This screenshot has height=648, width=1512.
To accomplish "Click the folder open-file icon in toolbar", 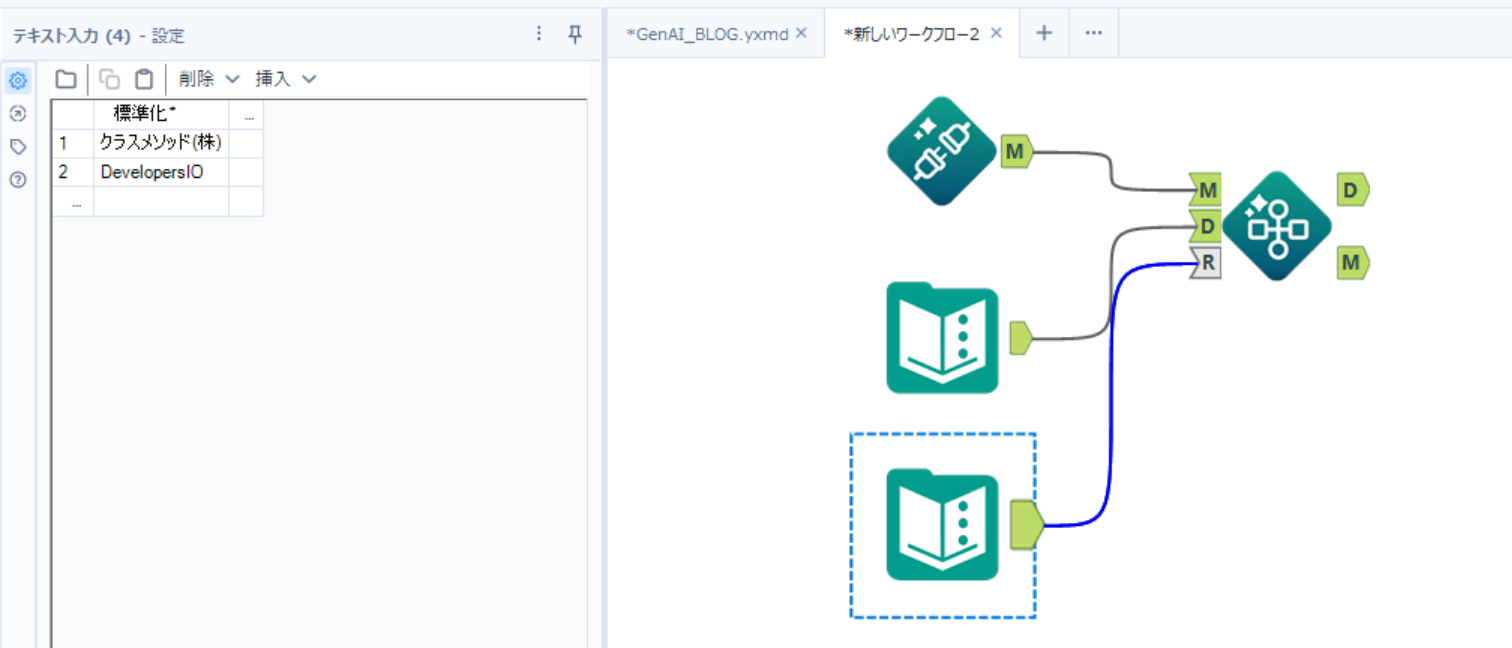I will 66,79.
